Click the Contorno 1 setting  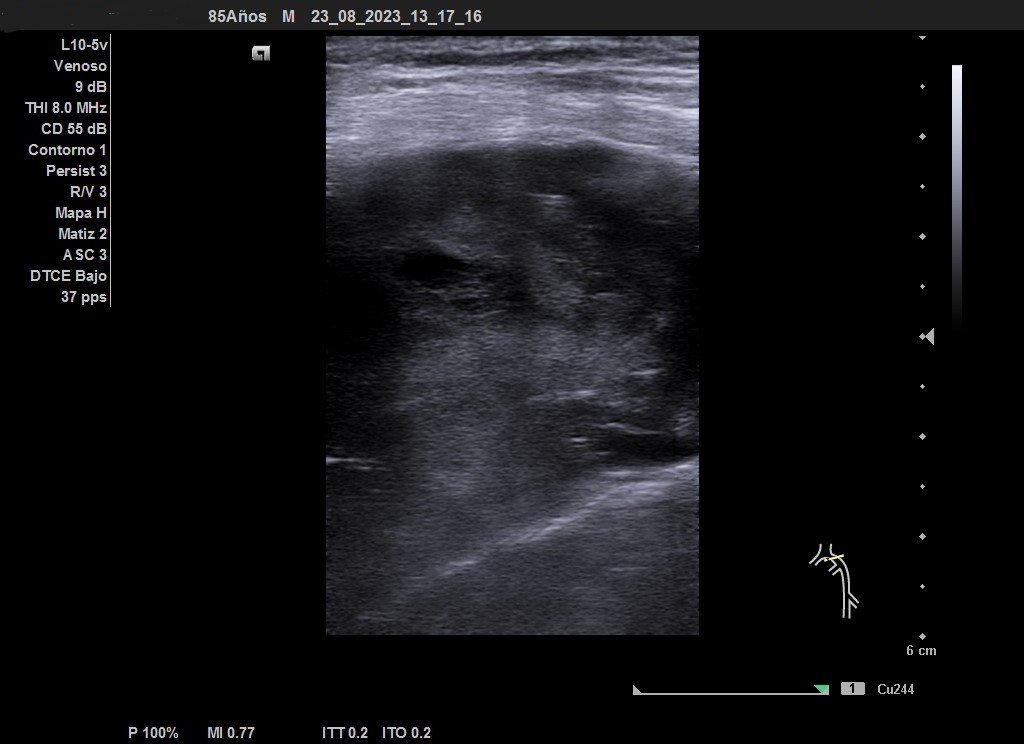(x=67, y=150)
